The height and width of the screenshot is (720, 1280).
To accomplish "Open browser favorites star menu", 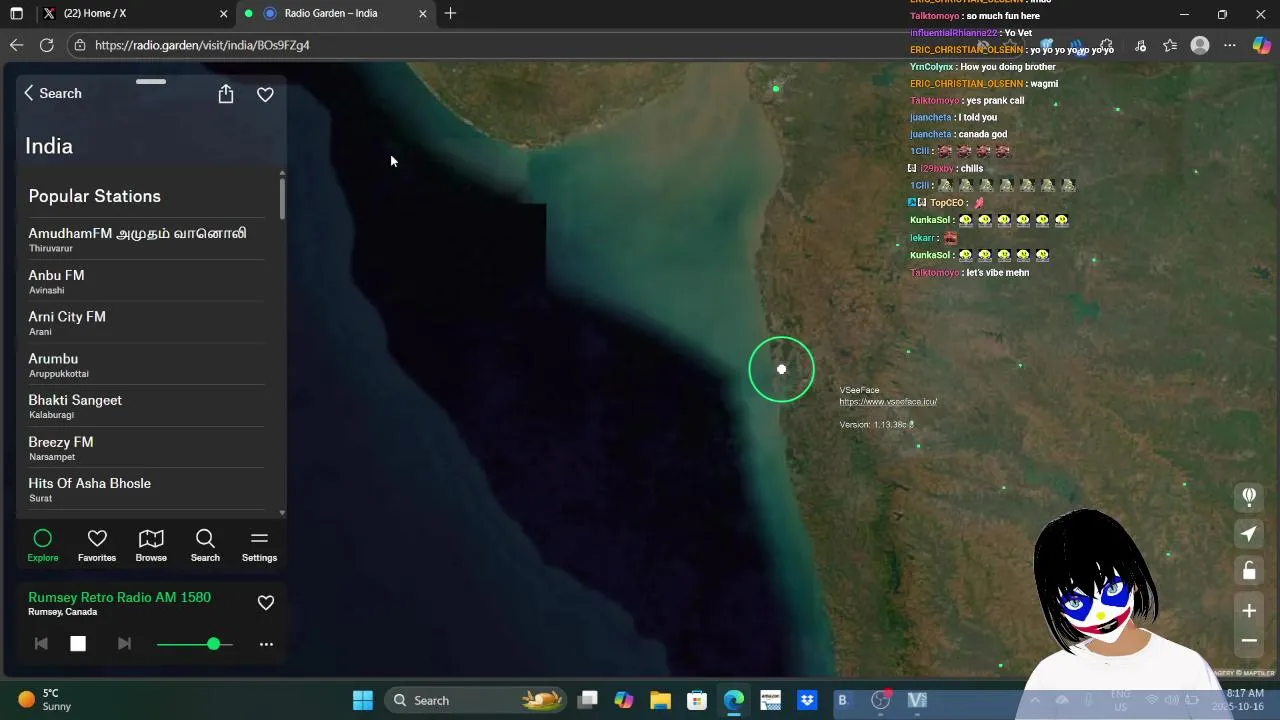I will tap(1170, 45).
